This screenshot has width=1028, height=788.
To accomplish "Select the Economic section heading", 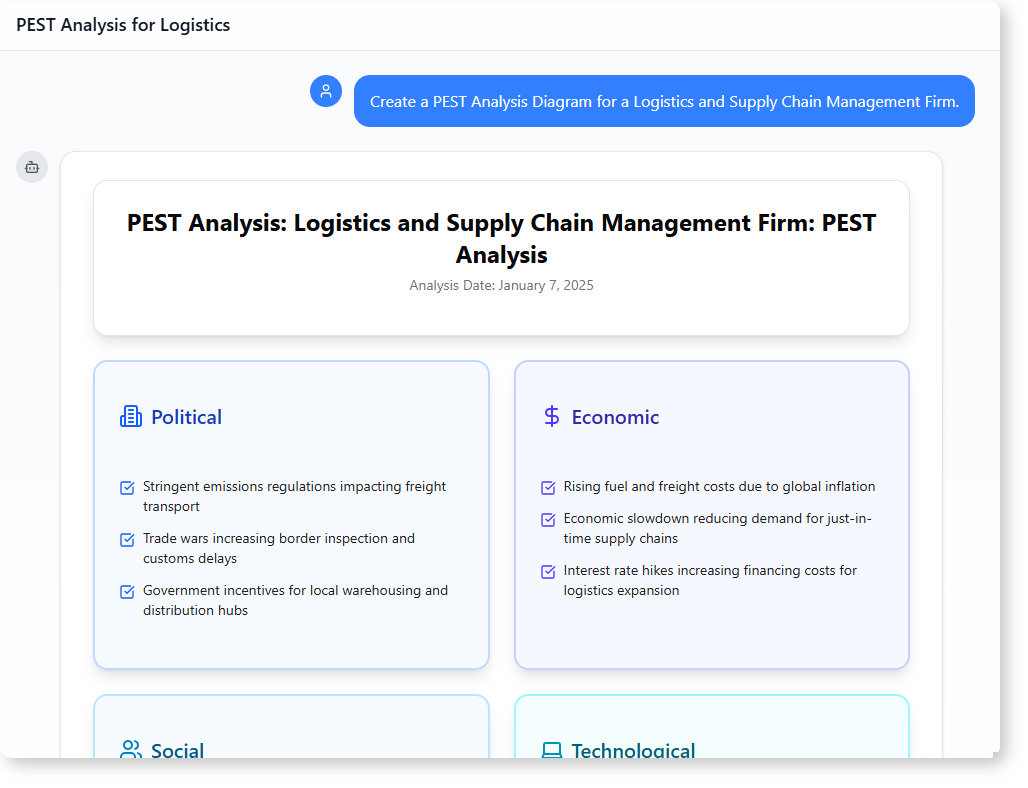I will (x=615, y=417).
